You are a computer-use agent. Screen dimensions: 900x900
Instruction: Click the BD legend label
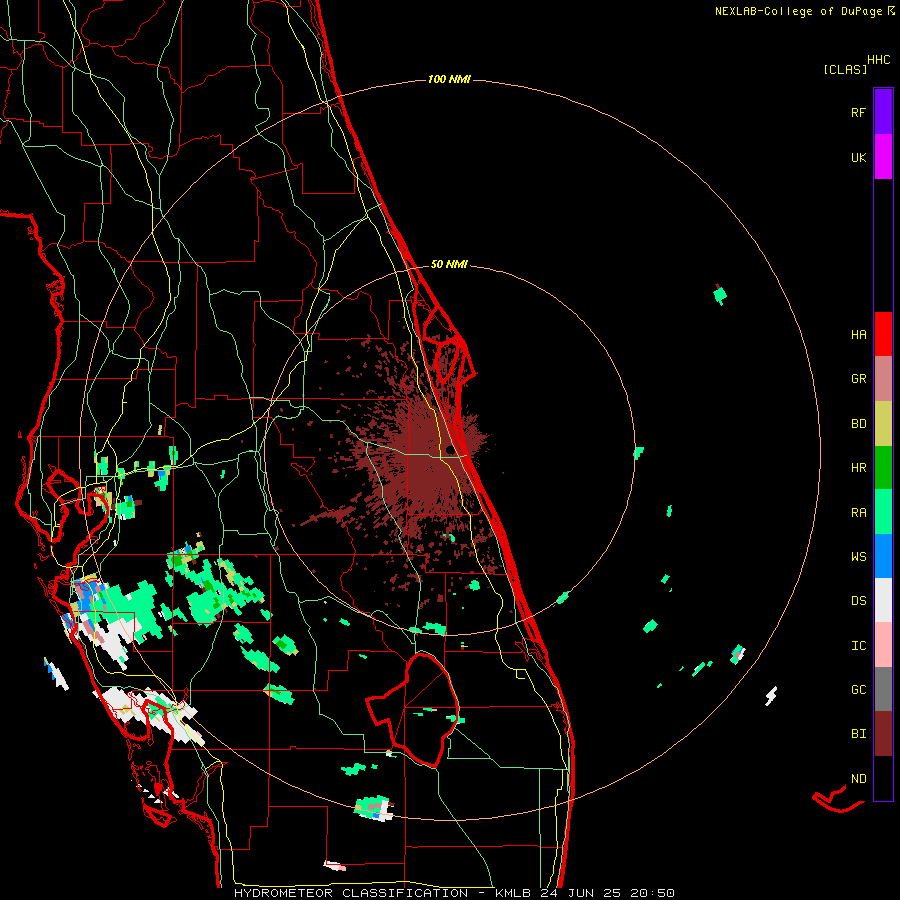pyautogui.click(x=858, y=424)
